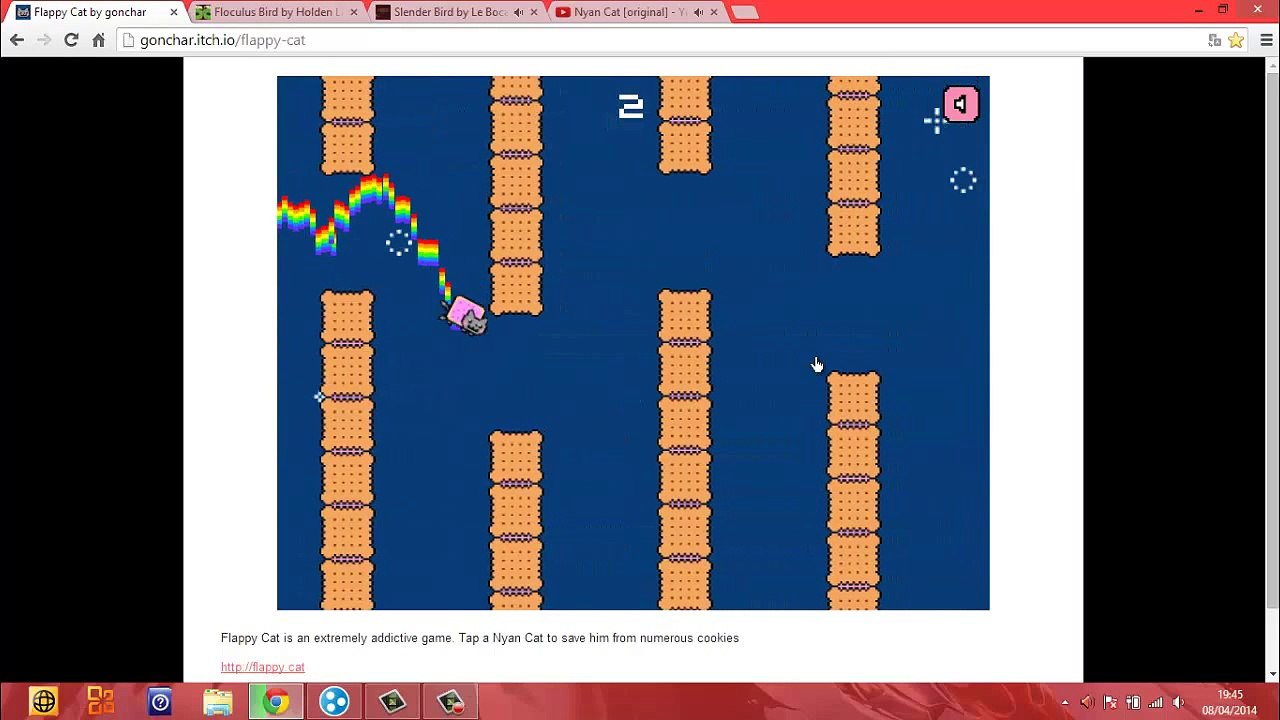Open the blue three-dot app in taskbar
1280x720 pixels.
coord(334,702)
